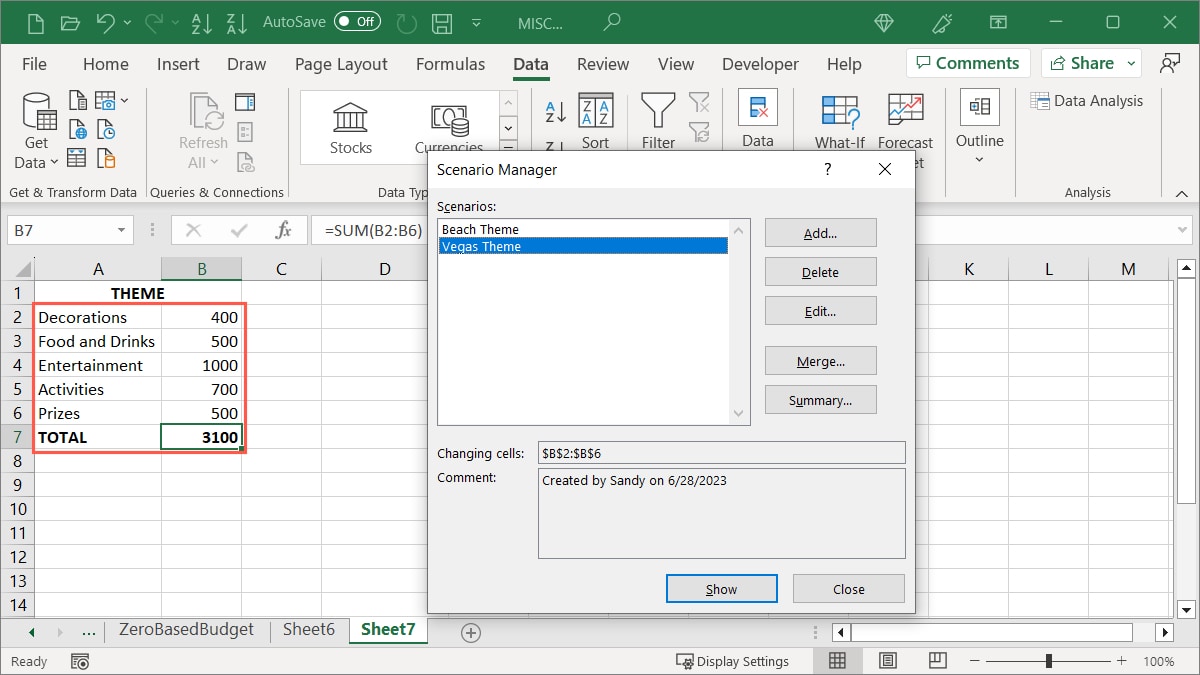The width and height of the screenshot is (1200, 675).
Task: Save the workbook from quick access toolbar
Action: (x=441, y=21)
